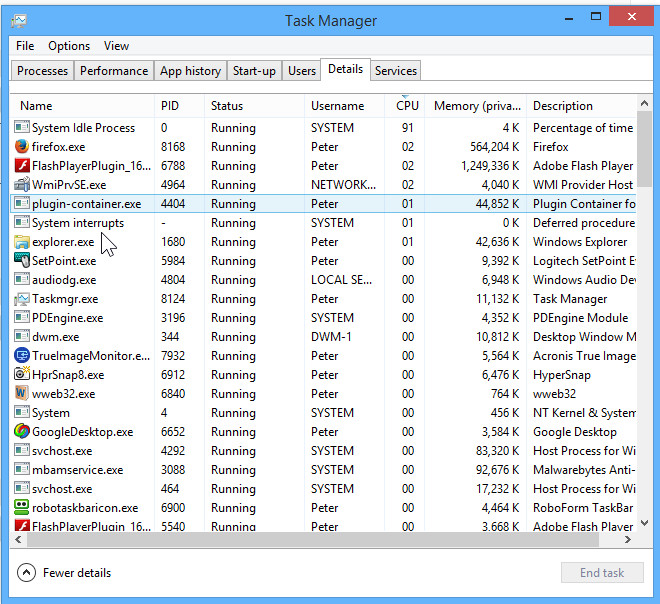
Task: Click the horizontal scrollbar right arrow
Action: pos(628,540)
